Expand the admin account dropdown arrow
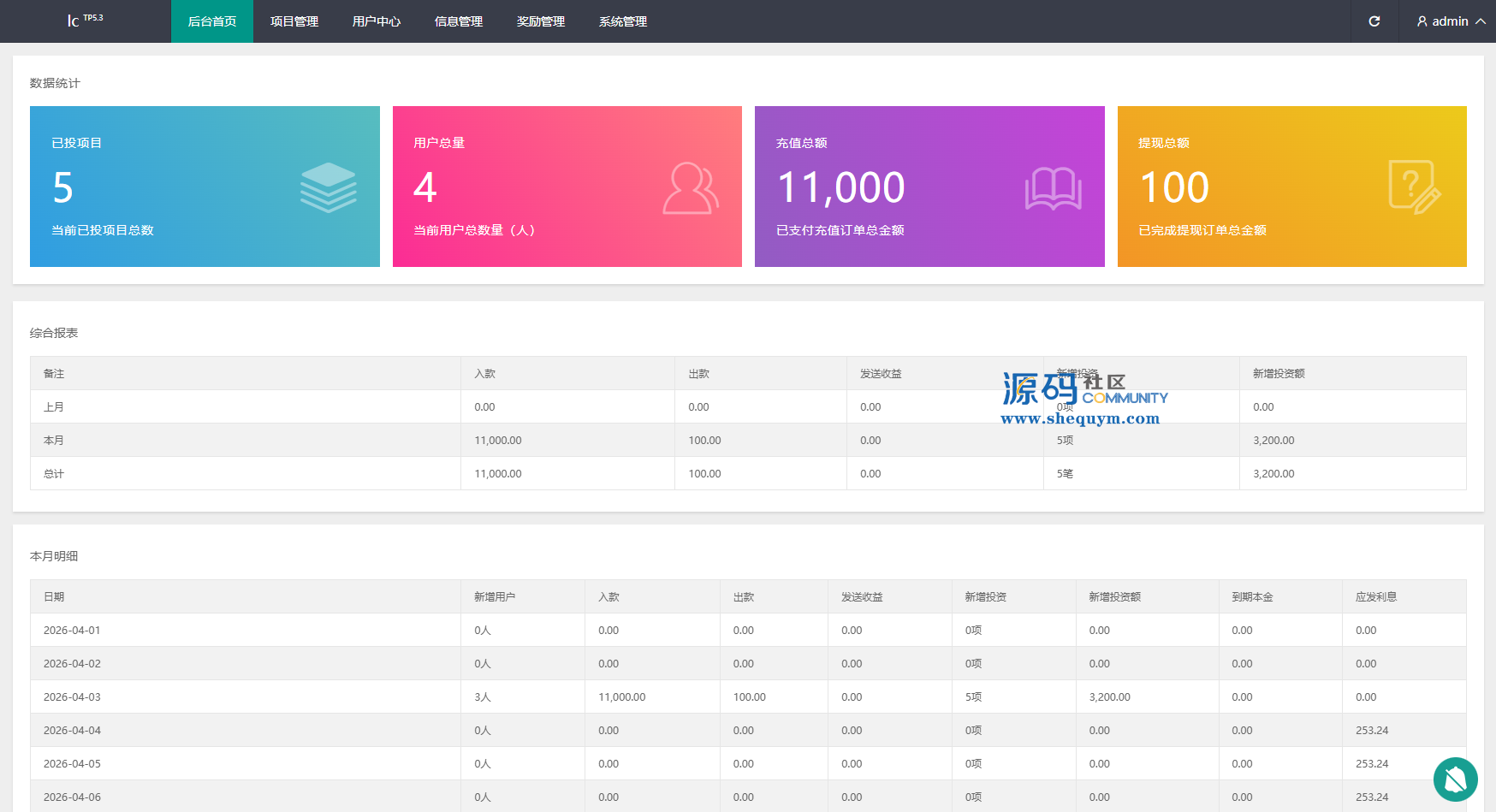Image resolution: width=1496 pixels, height=812 pixels. 1481,21
